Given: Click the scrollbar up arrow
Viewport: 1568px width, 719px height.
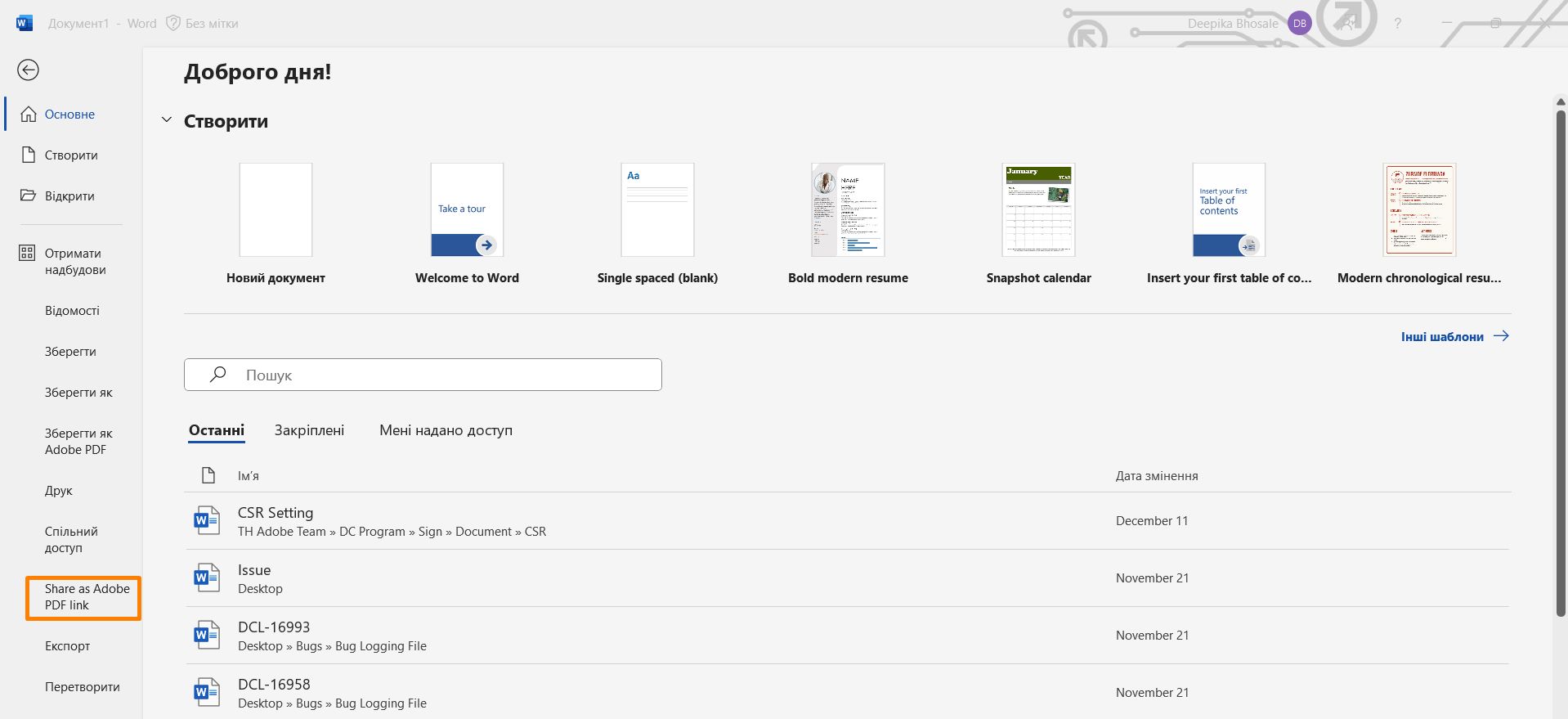Looking at the screenshot, I should (x=1560, y=101).
